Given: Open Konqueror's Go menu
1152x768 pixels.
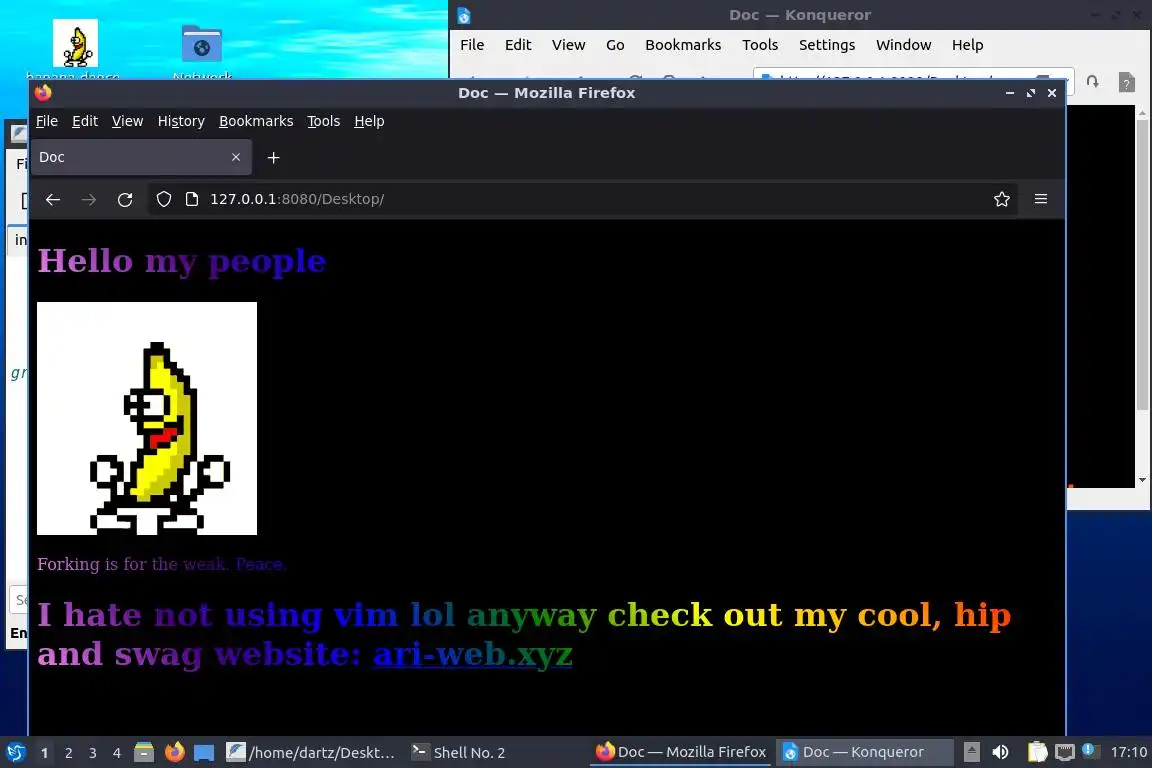Looking at the screenshot, I should point(615,45).
